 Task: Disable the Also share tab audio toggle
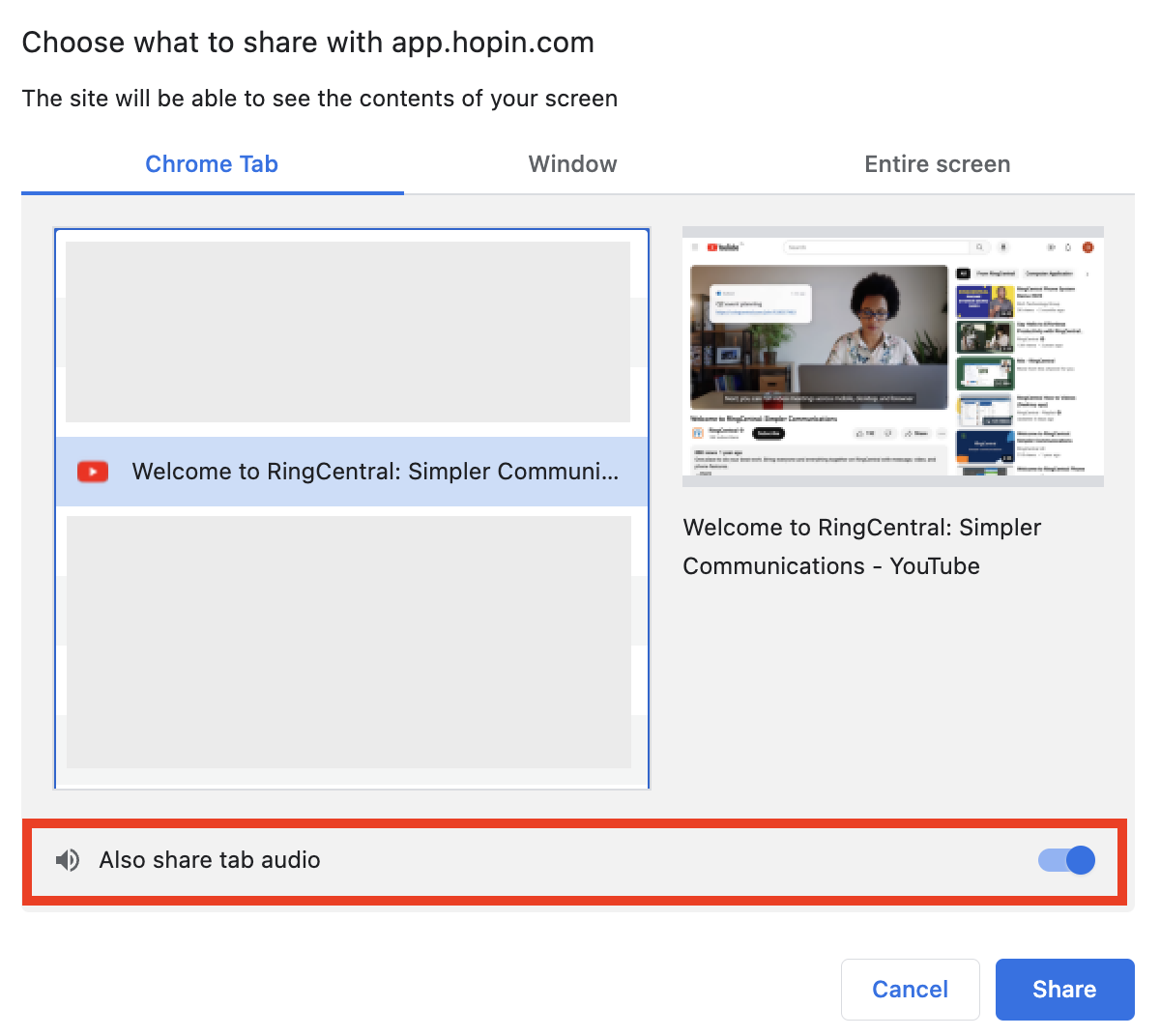tap(1066, 860)
